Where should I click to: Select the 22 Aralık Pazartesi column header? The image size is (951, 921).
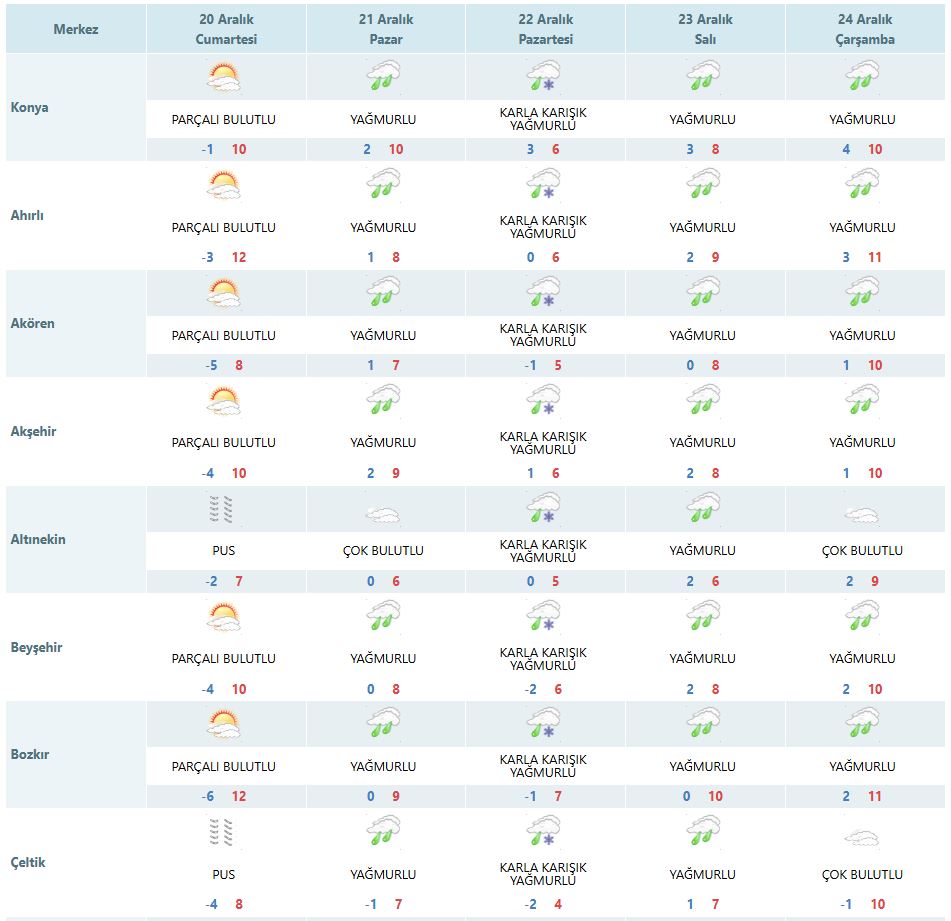(545, 29)
